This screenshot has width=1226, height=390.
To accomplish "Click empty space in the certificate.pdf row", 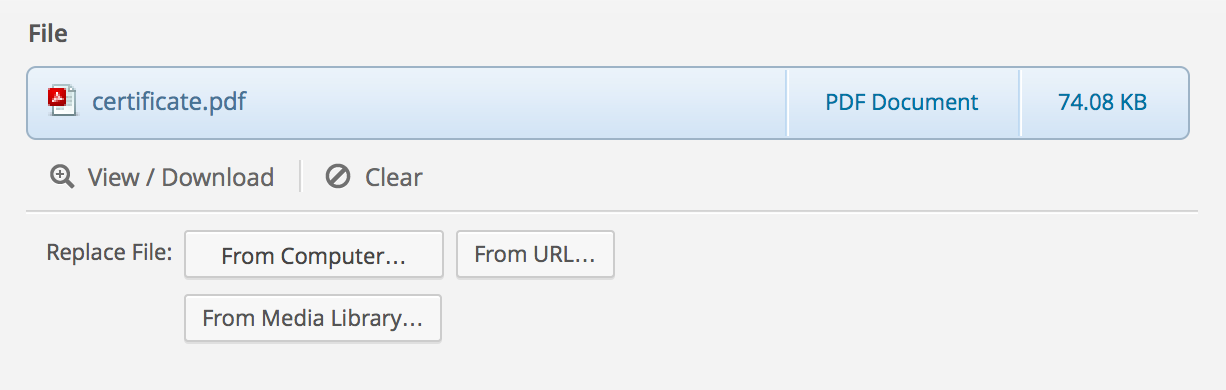I will 515,102.
